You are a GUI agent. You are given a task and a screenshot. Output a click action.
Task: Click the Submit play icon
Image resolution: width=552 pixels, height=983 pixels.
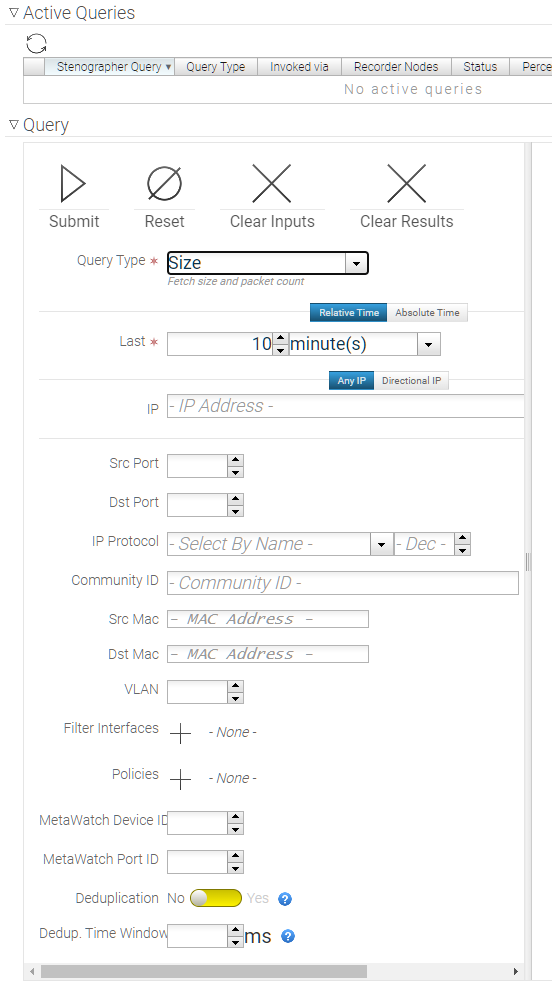pos(73,183)
